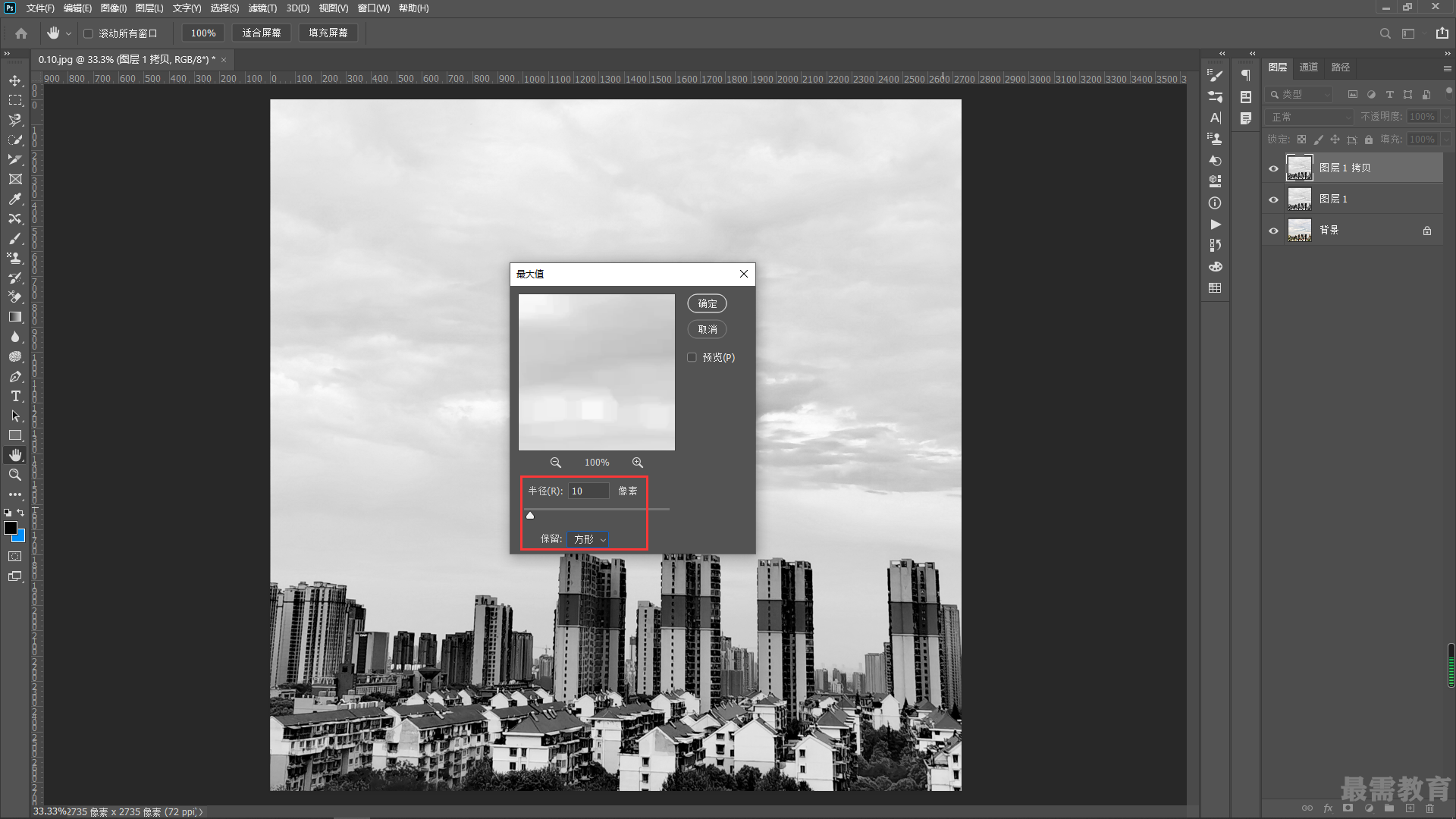Select the Crop tool
This screenshot has width=1456, height=819.
pyautogui.click(x=15, y=159)
